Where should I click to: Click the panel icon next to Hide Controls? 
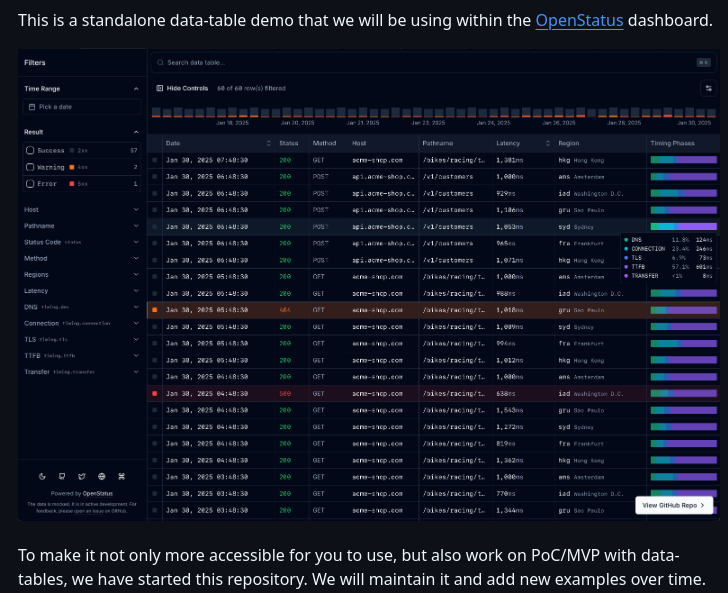[160, 88]
